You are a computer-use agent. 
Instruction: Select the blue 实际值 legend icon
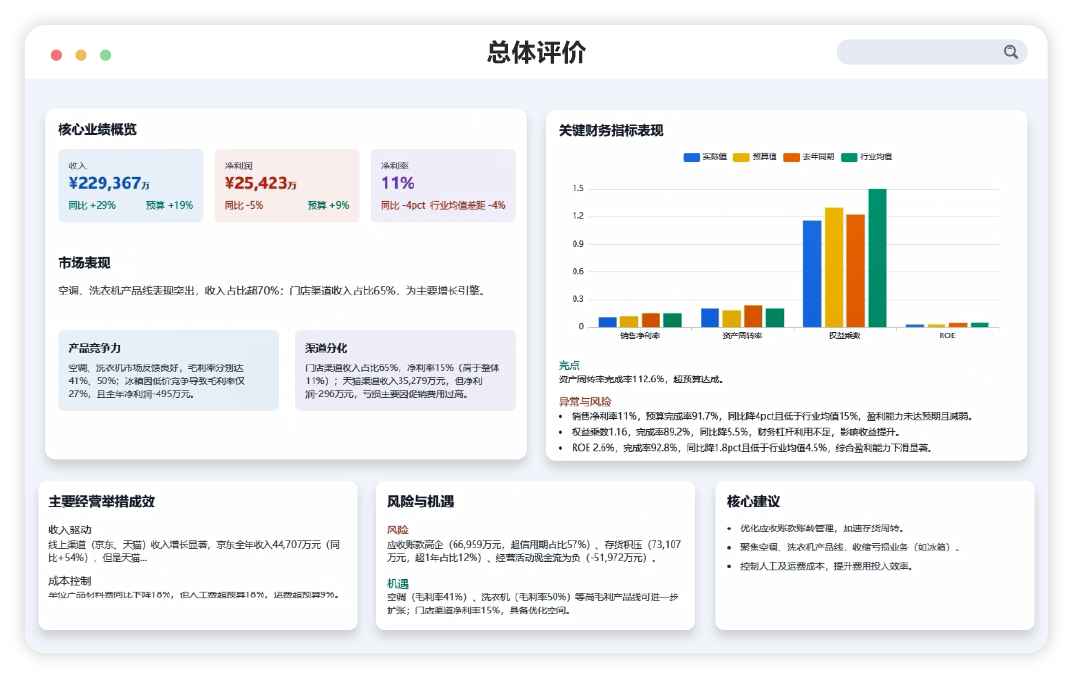(x=691, y=157)
